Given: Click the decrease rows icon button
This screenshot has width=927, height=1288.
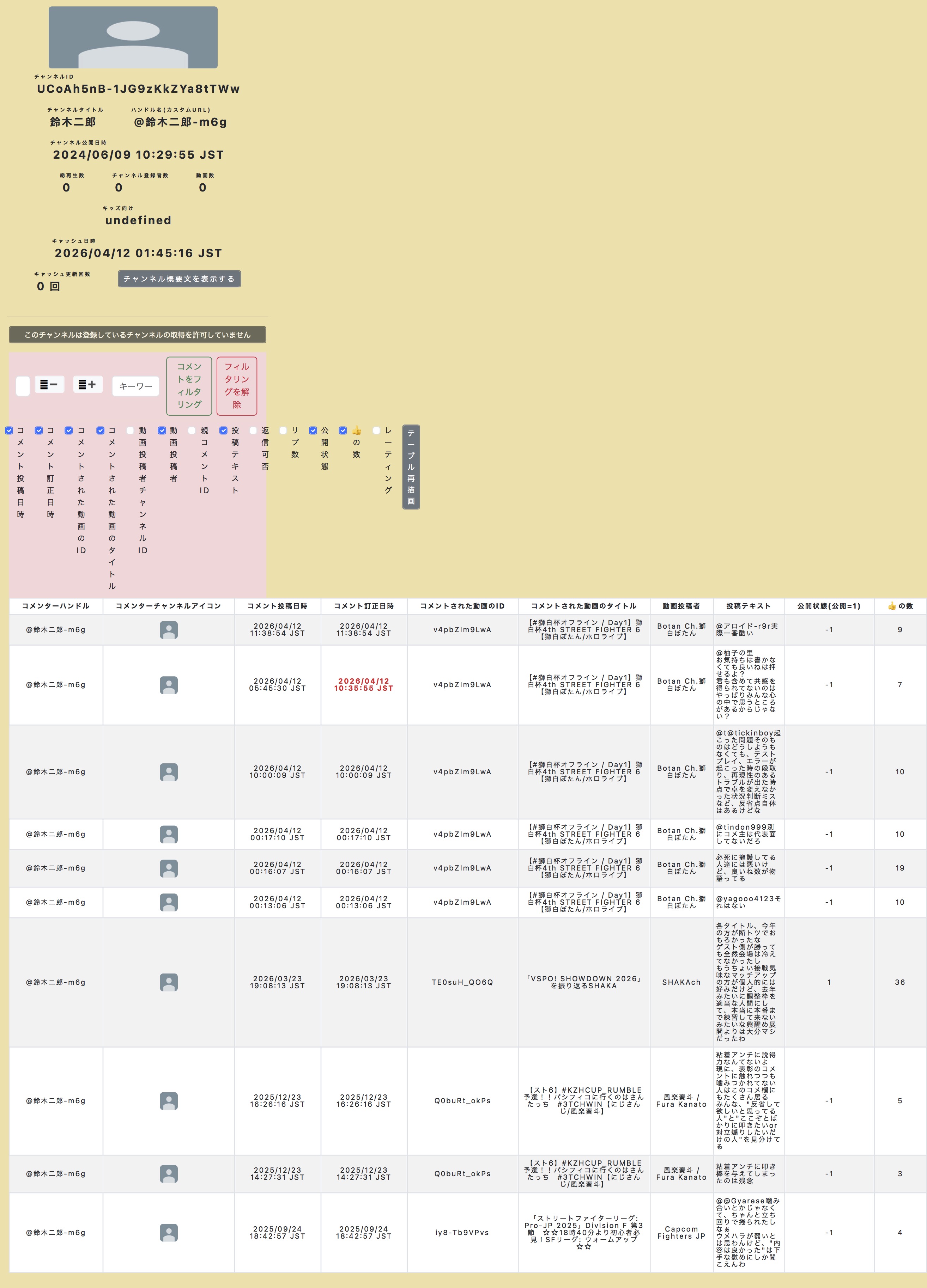Looking at the screenshot, I should click(49, 384).
